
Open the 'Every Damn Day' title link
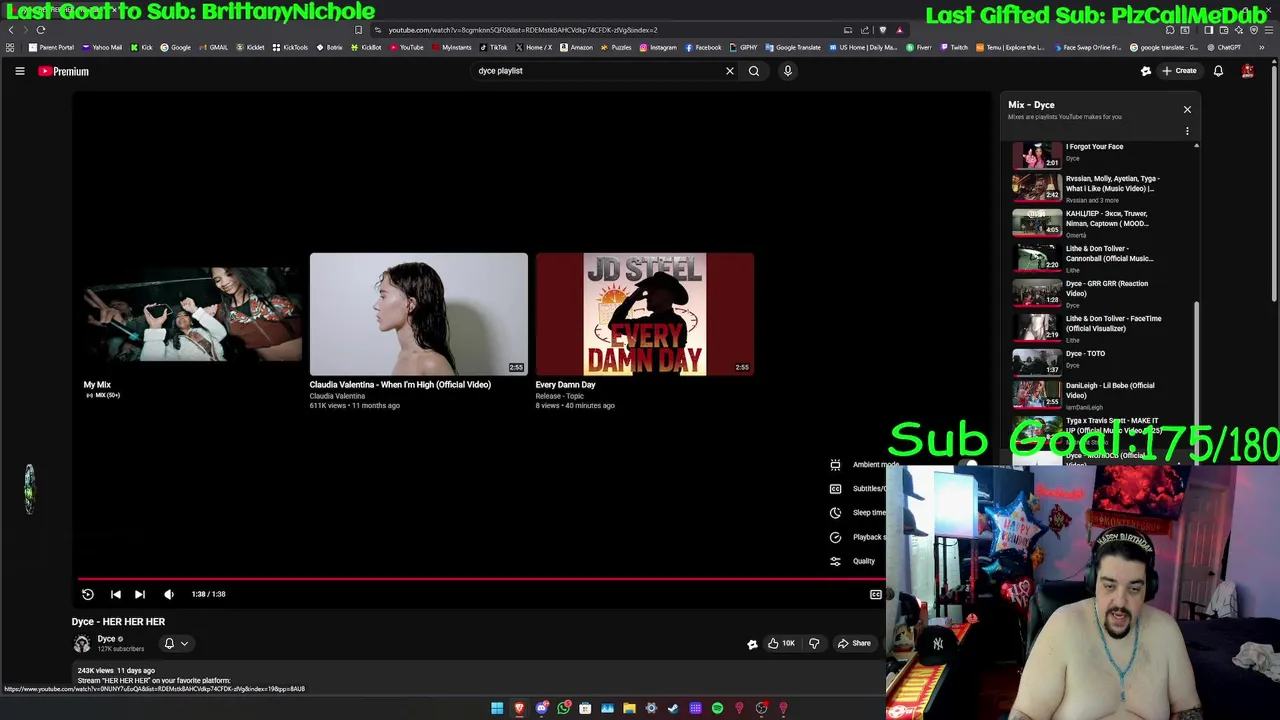click(565, 385)
